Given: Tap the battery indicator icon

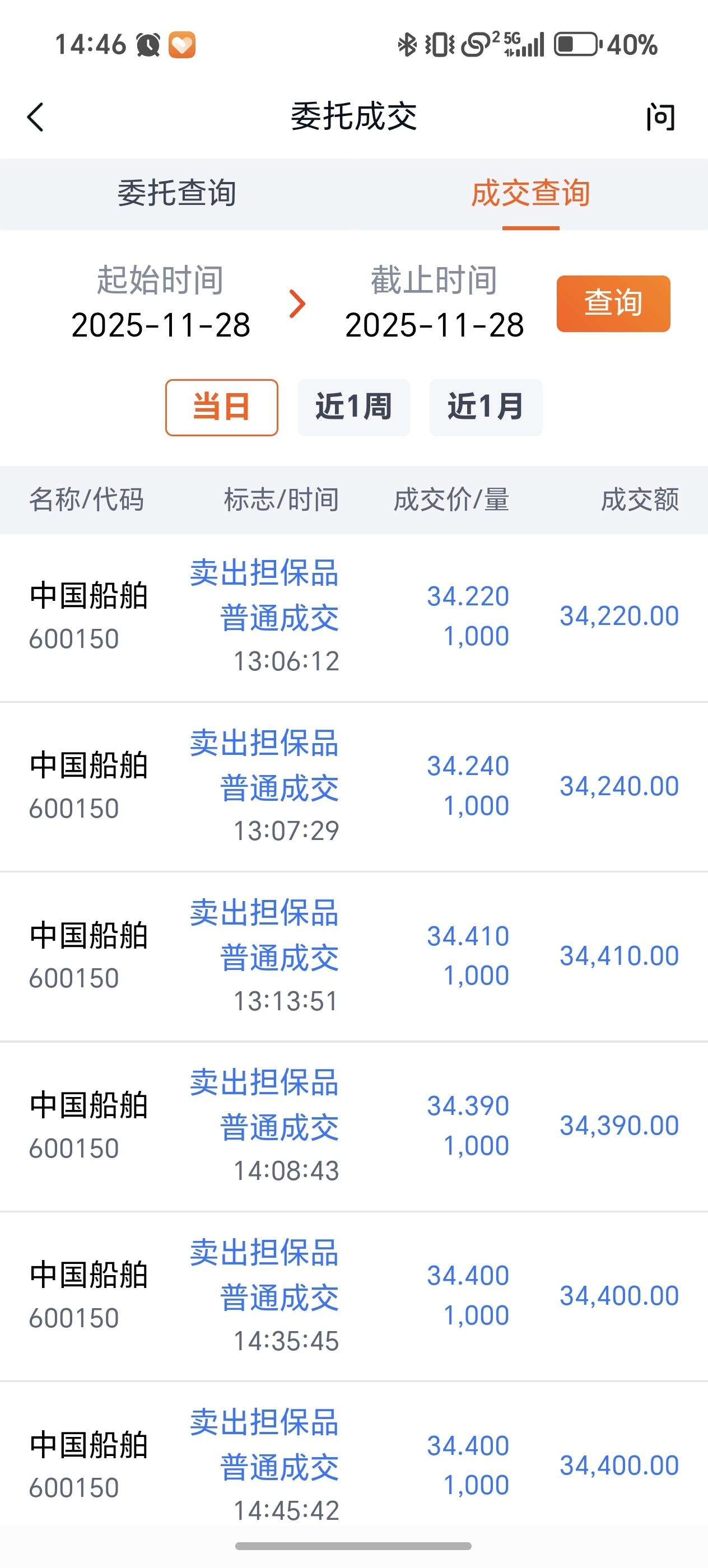Looking at the screenshot, I should (577, 45).
